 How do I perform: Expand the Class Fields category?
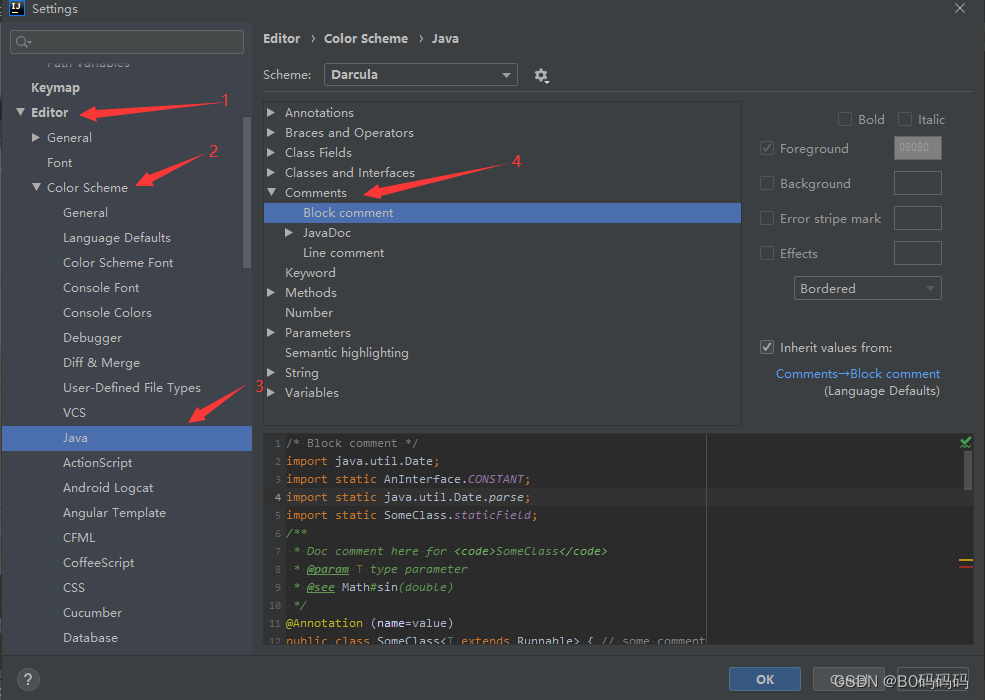tap(271, 153)
